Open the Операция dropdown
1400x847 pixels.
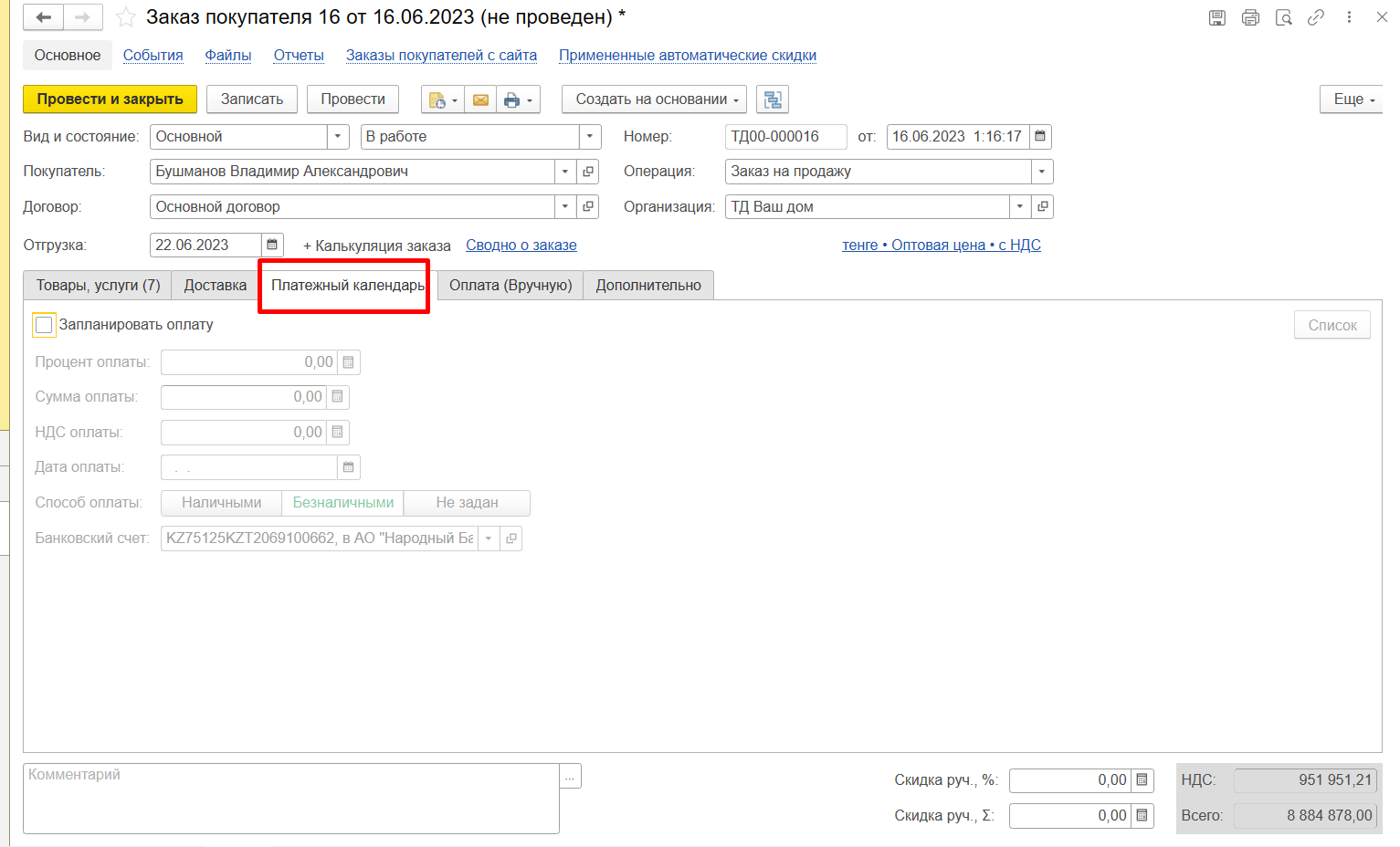1041,172
